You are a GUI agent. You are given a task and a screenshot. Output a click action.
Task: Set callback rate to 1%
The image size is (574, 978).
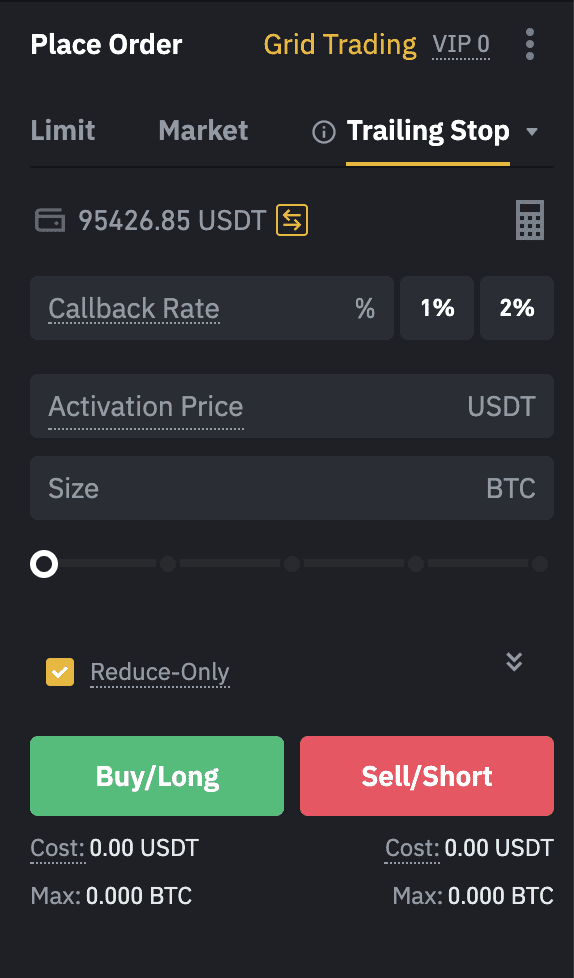(437, 308)
